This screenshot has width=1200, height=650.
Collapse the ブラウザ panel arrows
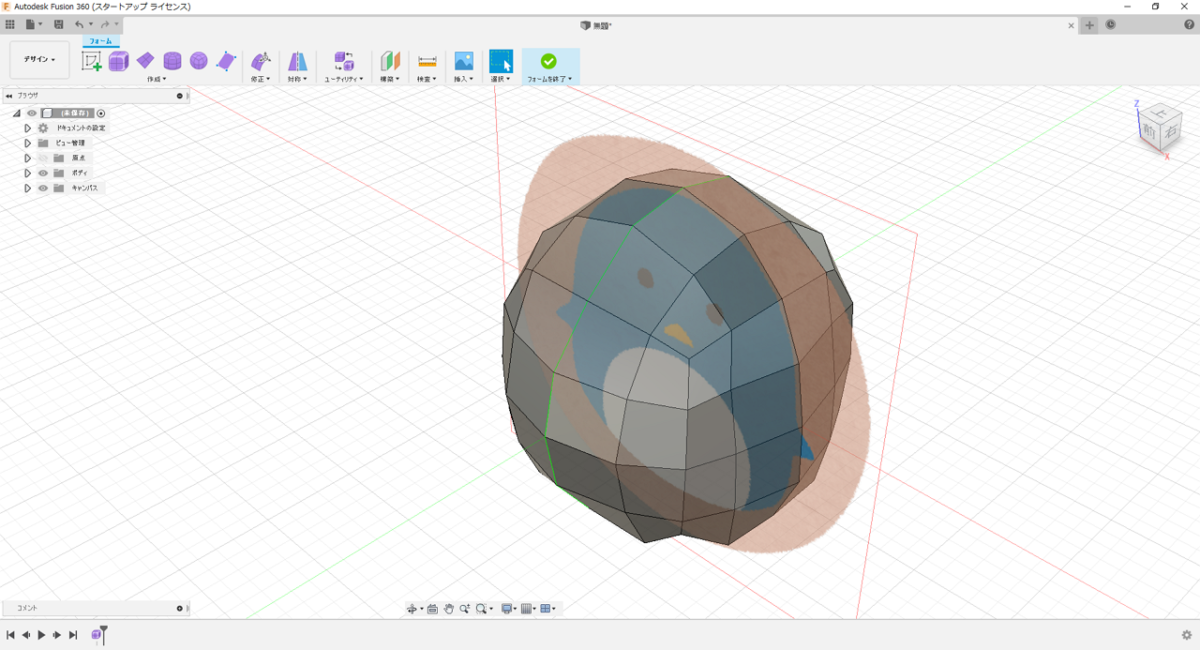8,96
